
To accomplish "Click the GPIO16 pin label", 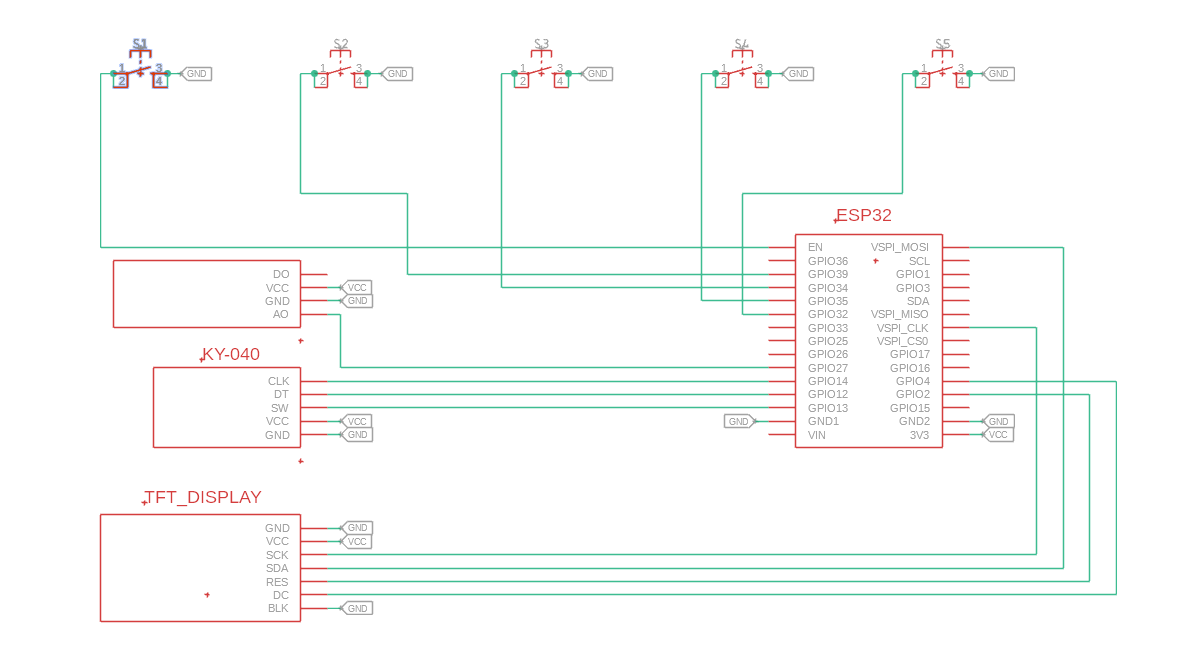I will click(910, 368).
